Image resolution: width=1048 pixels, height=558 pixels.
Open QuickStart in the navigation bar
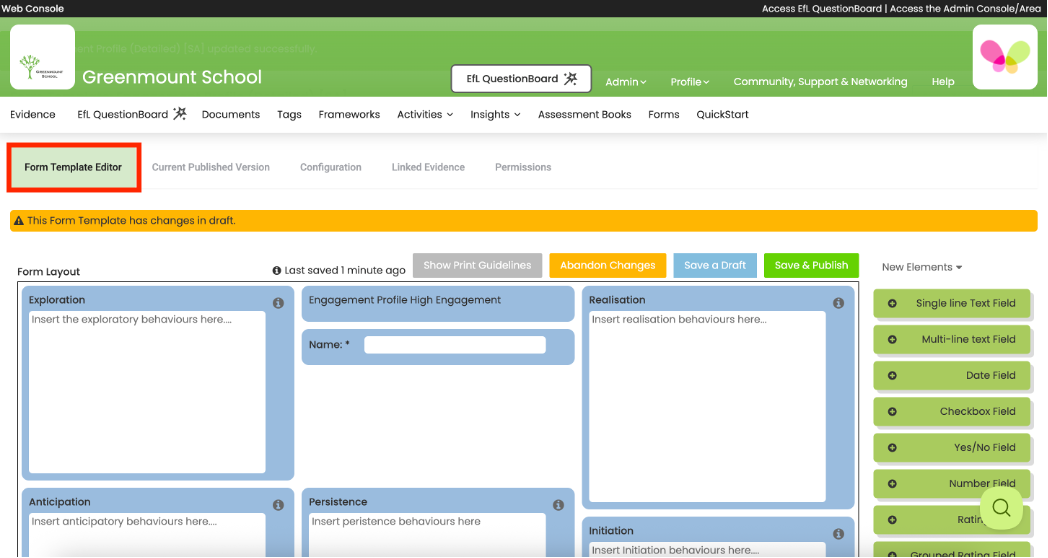tap(723, 114)
